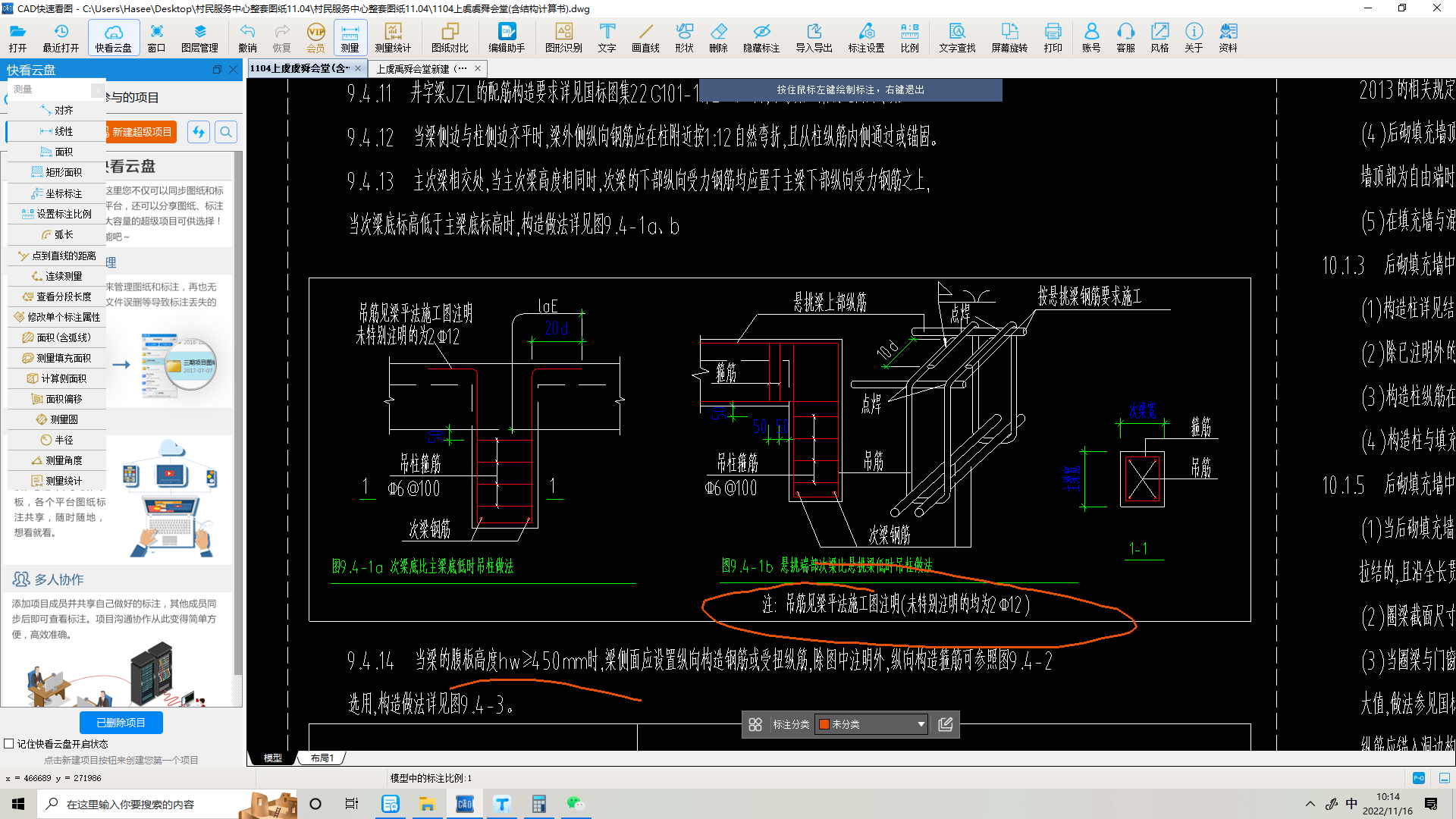This screenshot has width=1456, height=819.
Task: Choose 测量圆 circle measurement
Action: pos(57,419)
